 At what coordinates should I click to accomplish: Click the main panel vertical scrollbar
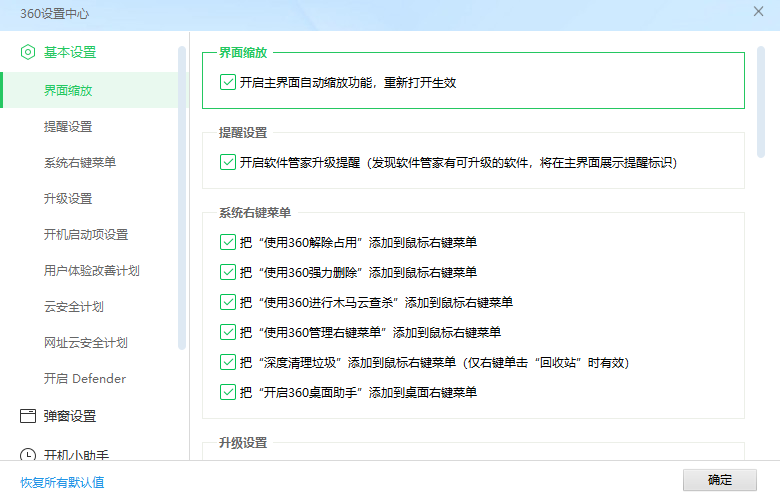[761, 102]
